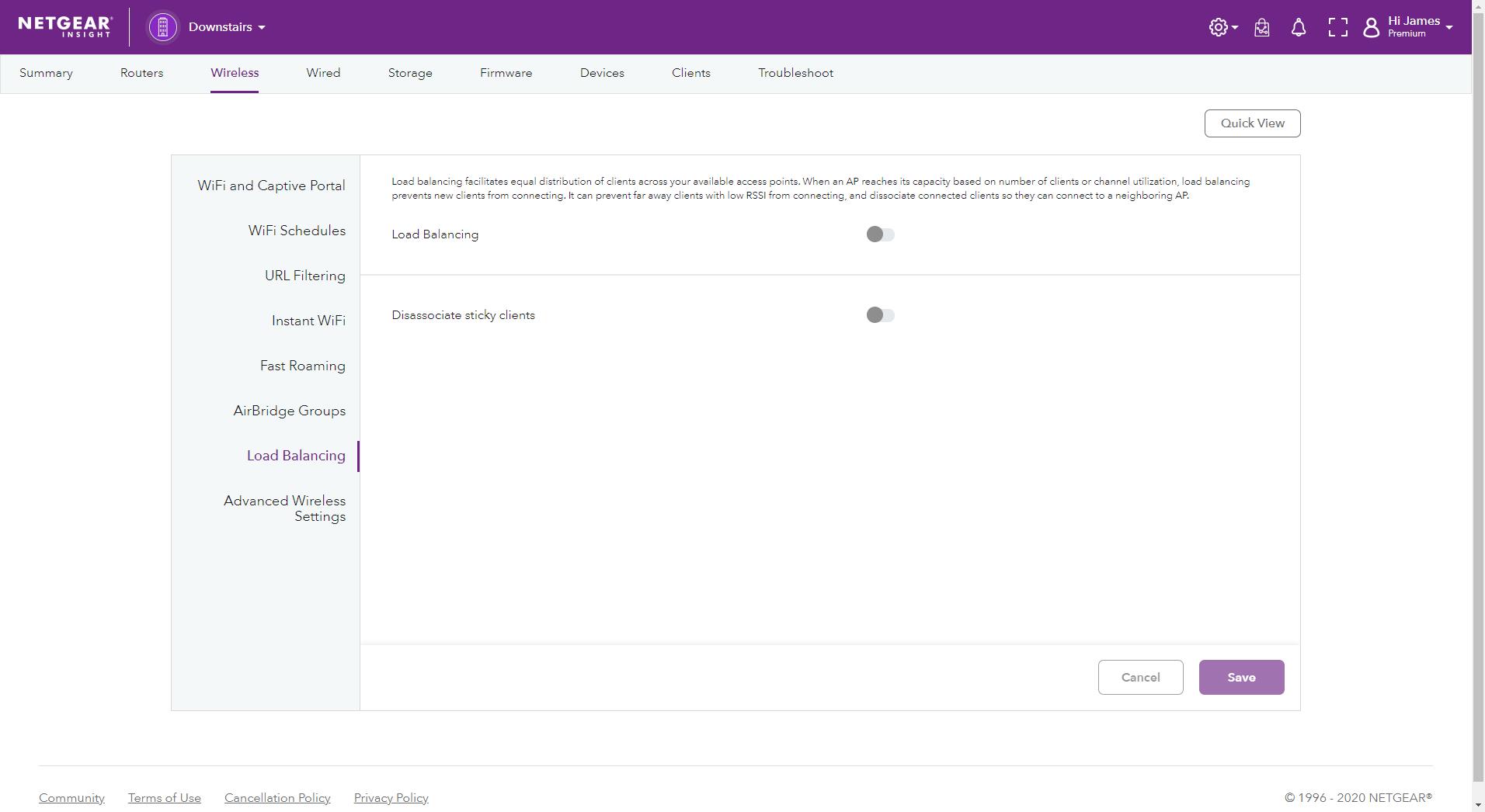
Task: Click the NETGEAR Insight logo
Action: [x=65, y=26]
